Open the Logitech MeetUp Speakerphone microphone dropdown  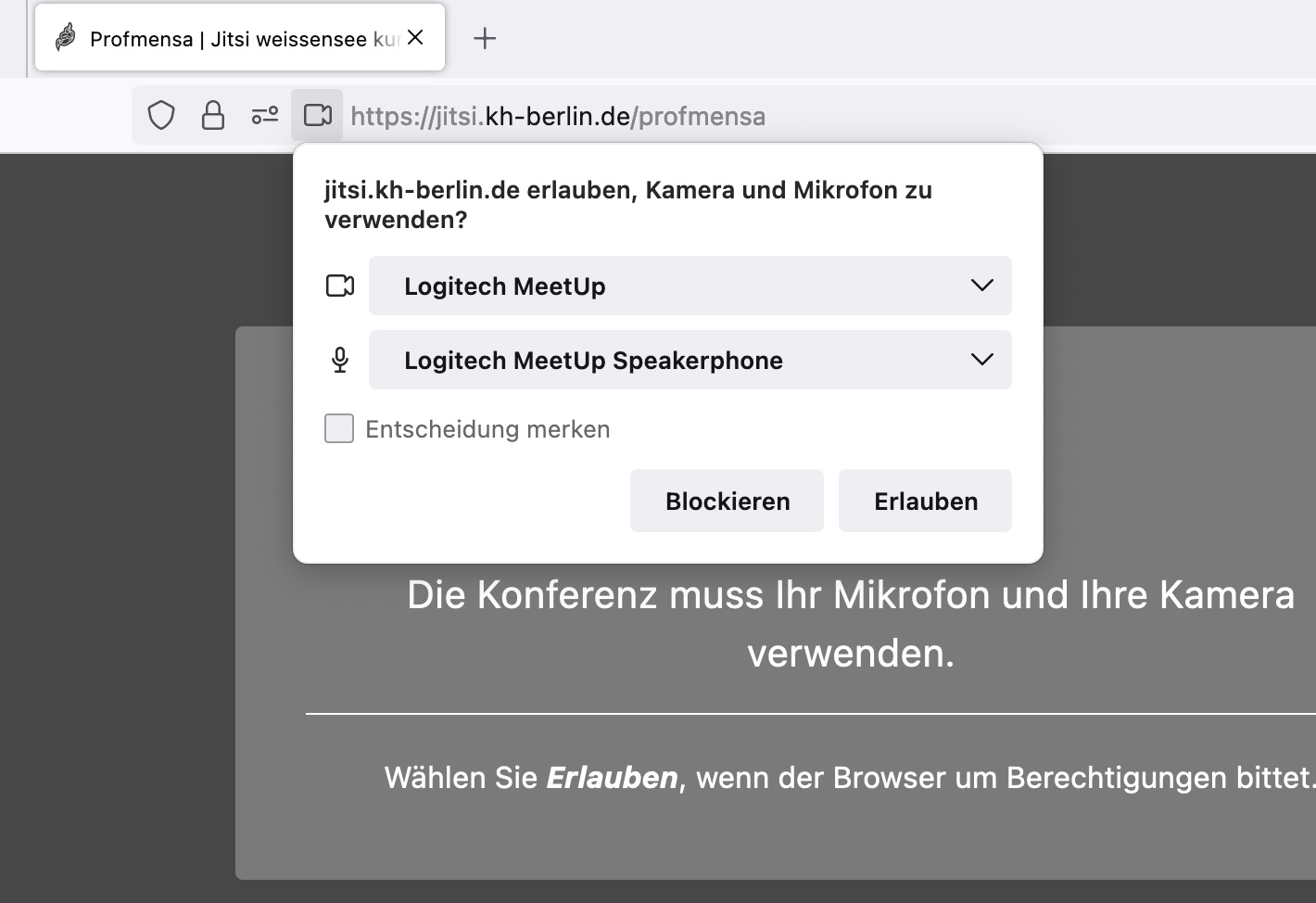(x=690, y=360)
